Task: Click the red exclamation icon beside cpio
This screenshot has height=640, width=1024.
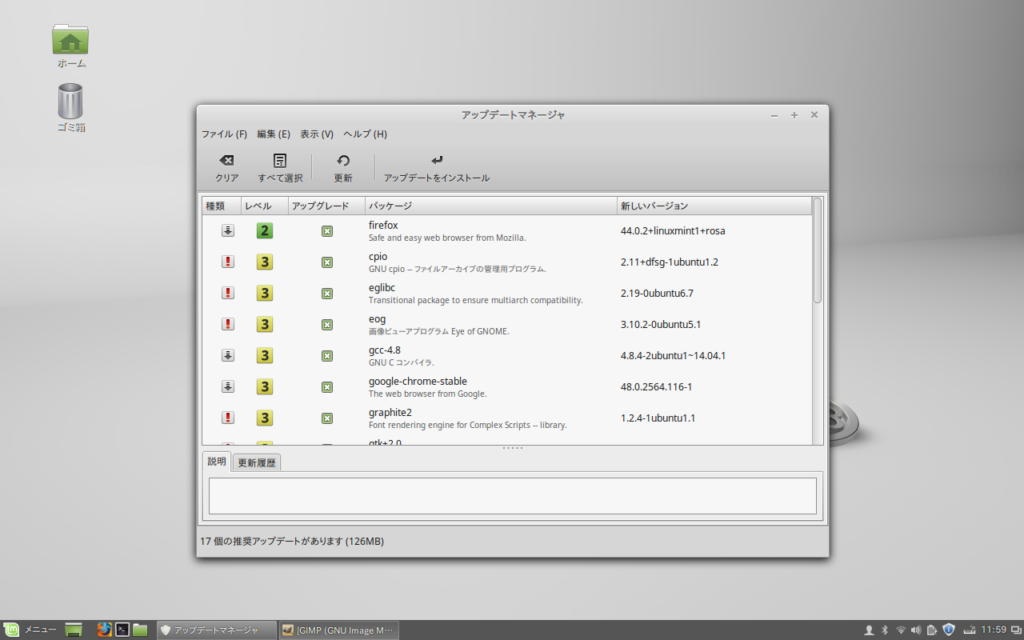Action: coord(229,262)
